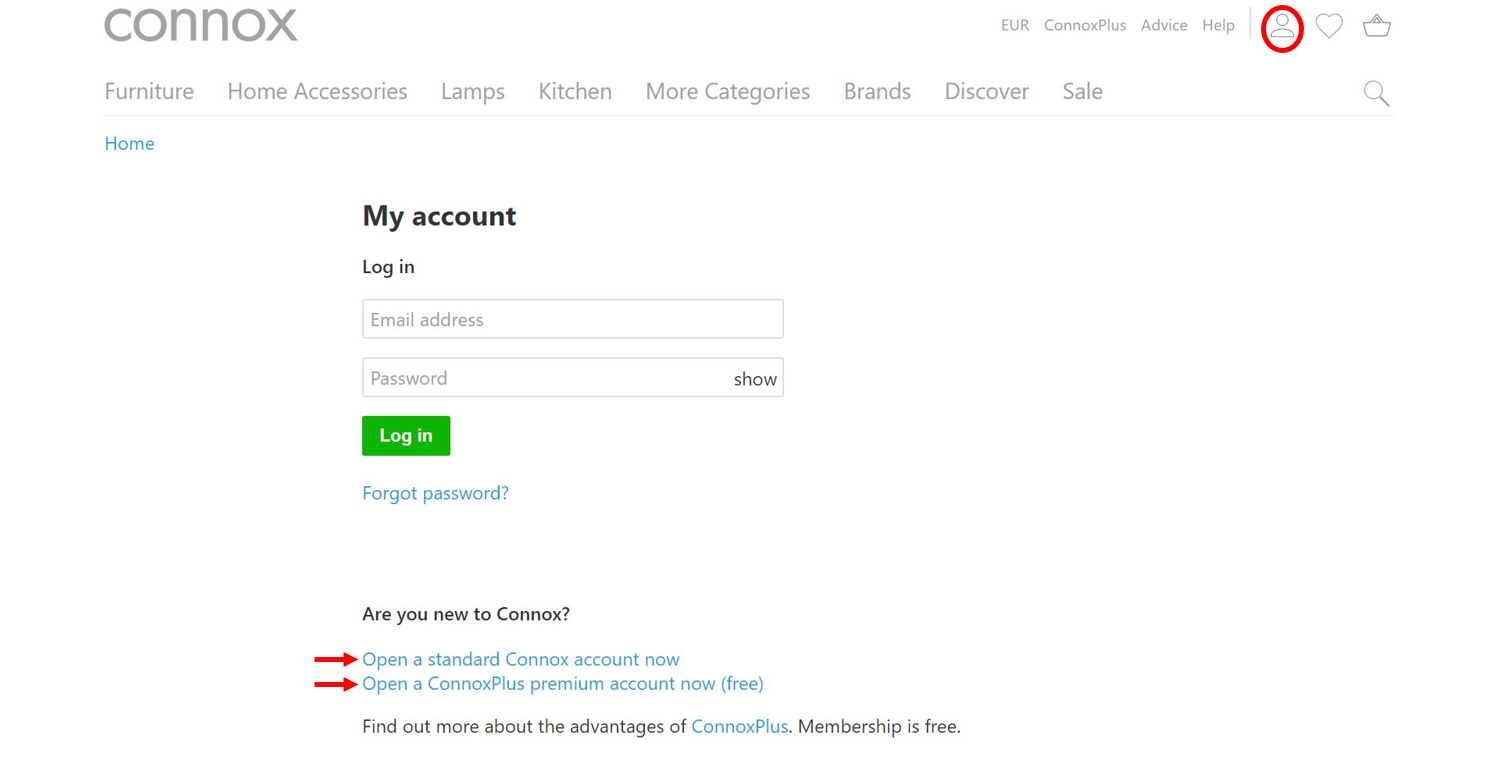Open the shopping basket icon
Image resolution: width=1500 pixels, height=771 pixels.
coord(1377,27)
